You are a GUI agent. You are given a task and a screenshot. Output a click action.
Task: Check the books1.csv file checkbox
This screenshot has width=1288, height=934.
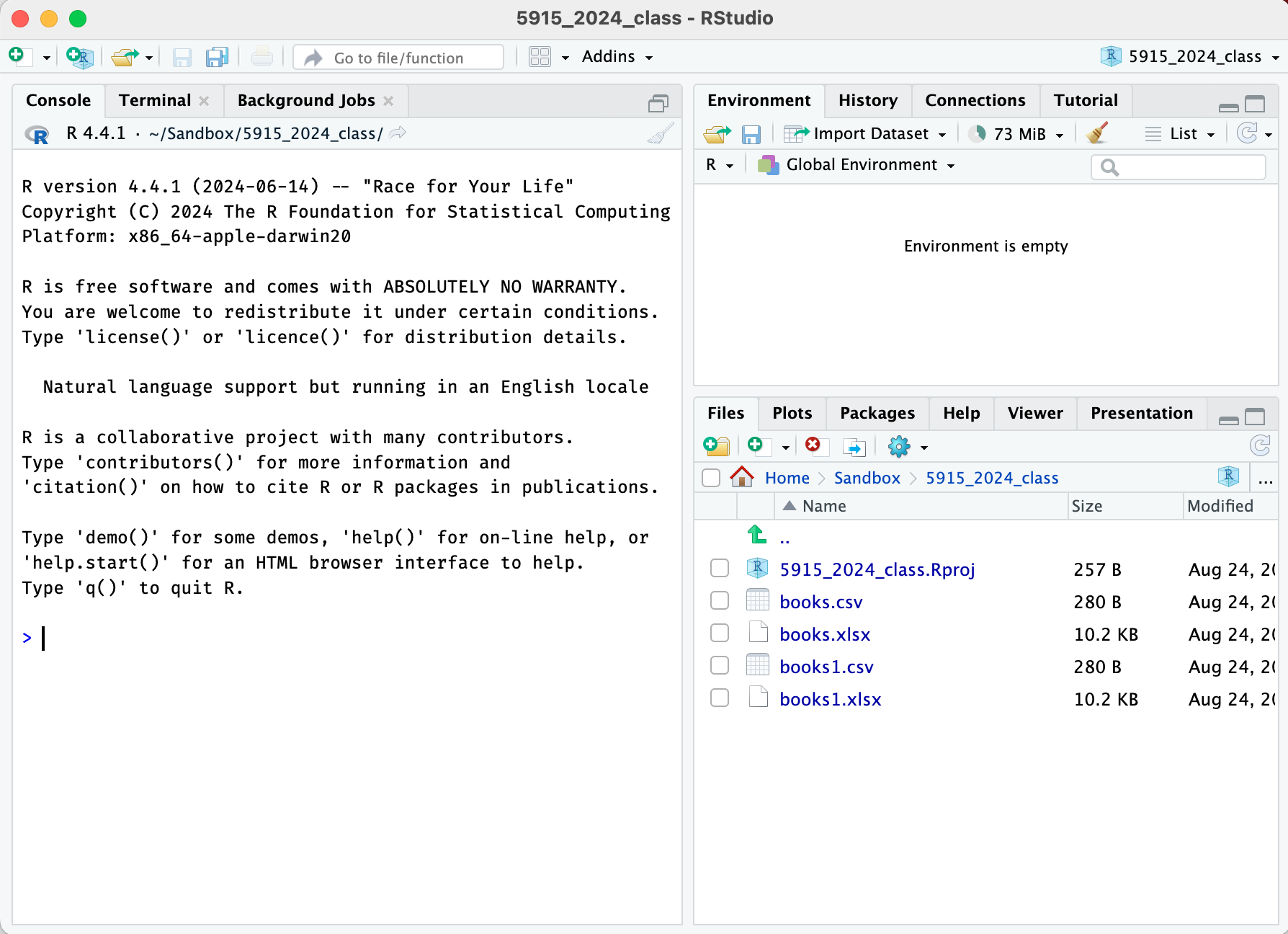pyautogui.click(x=720, y=665)
